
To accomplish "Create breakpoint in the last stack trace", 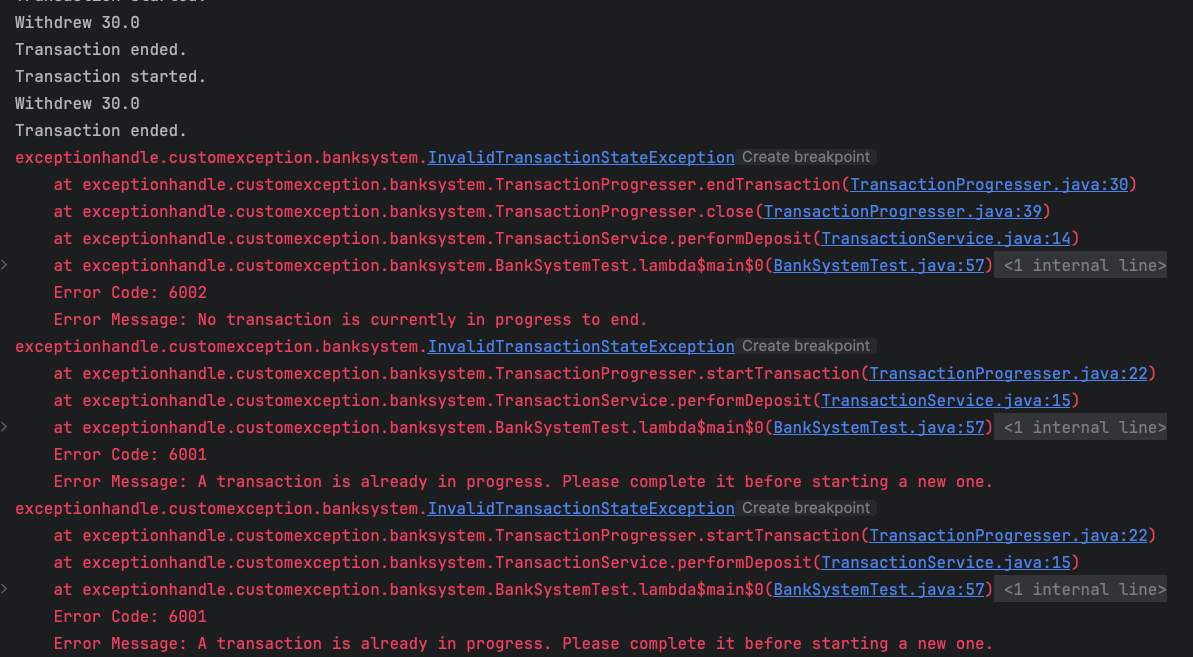I will [x=806, y=508].
